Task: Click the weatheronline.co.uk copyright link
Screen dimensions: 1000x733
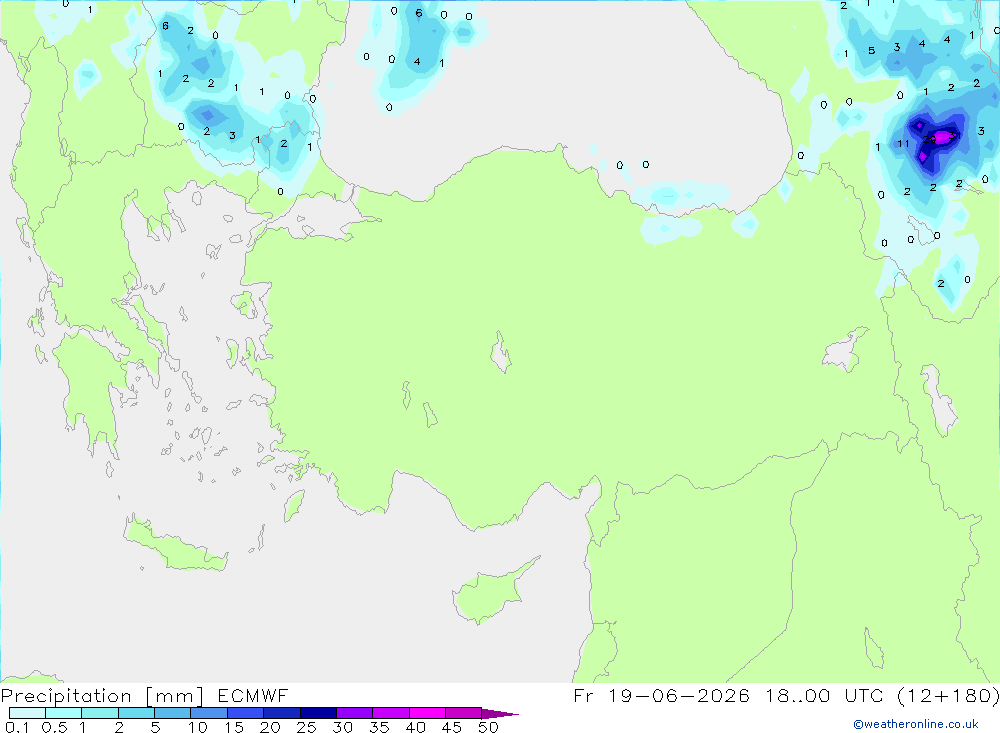Action: click(915, 724)
